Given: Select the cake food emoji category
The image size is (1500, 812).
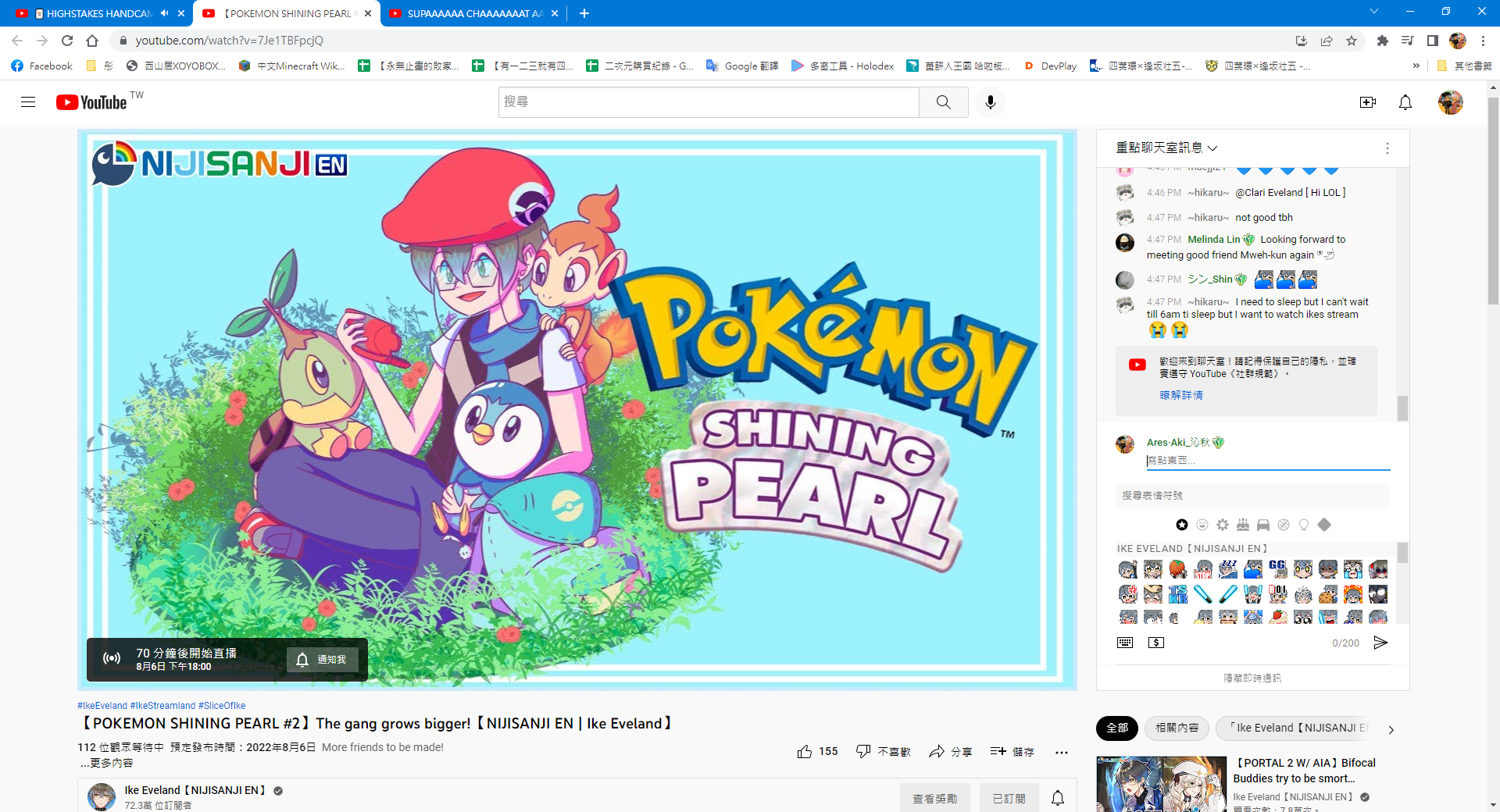Looking at the screenshot, I should click(1243, 525).
